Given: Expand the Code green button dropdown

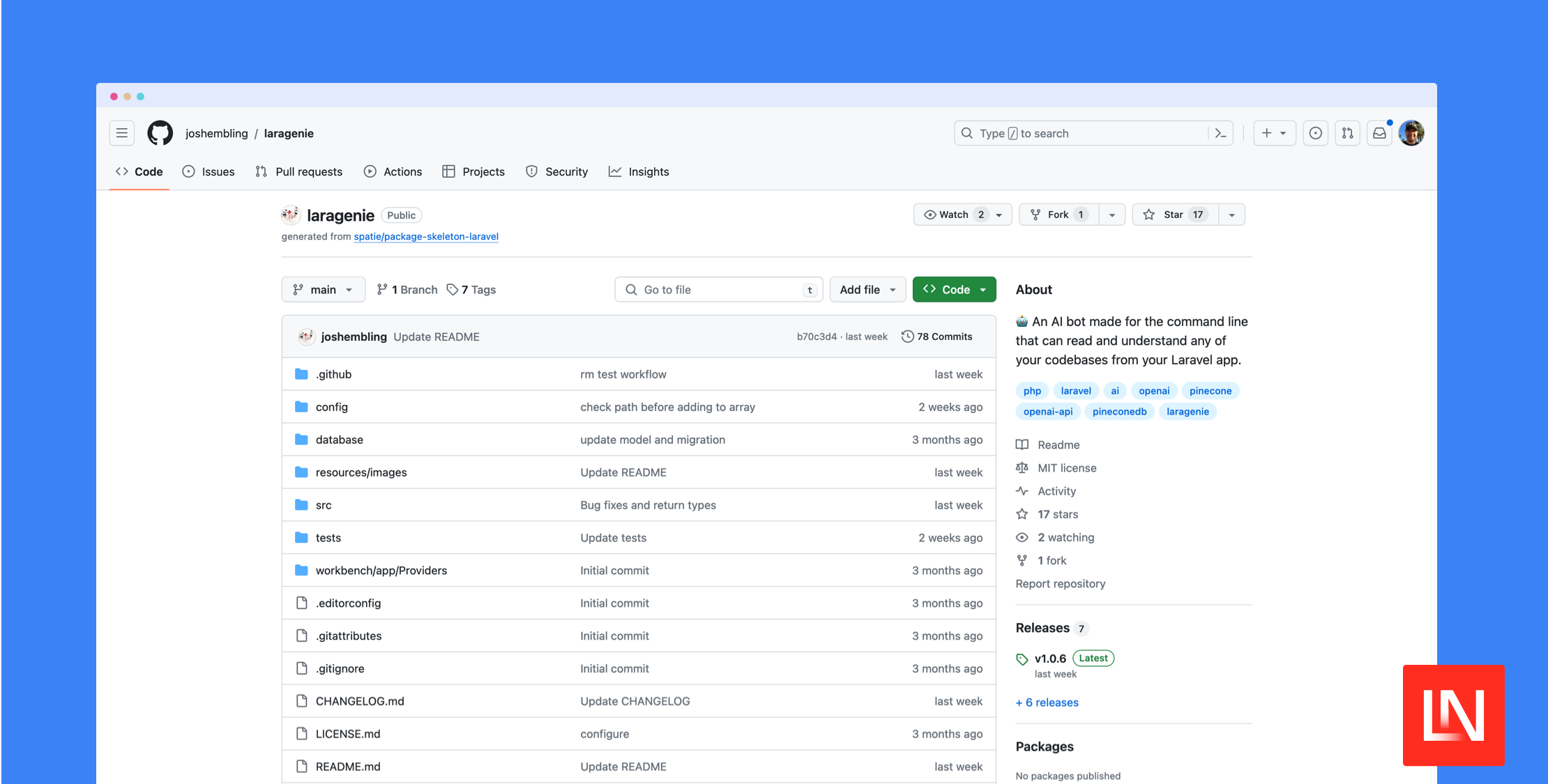Looking at the screenshot, I should tap(983, 289).
